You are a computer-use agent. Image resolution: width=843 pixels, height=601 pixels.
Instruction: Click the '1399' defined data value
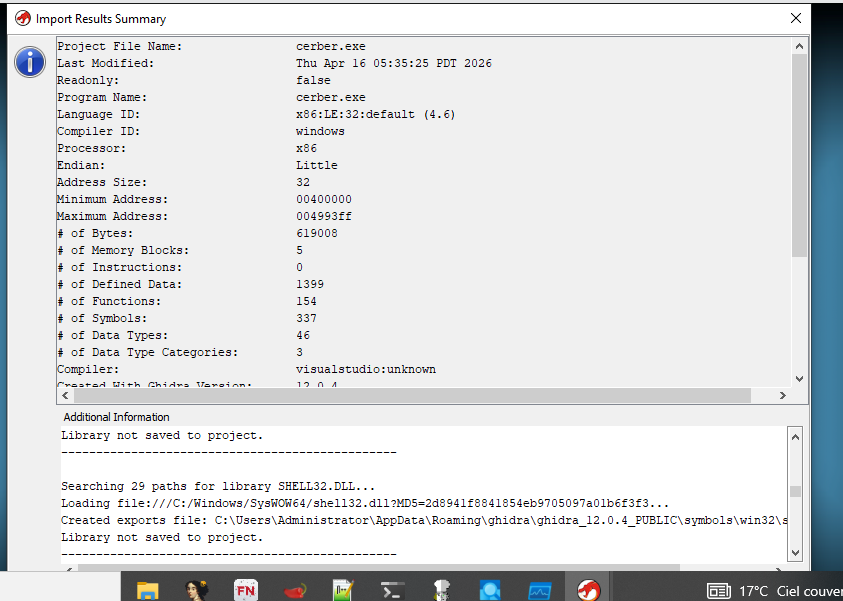310,284
